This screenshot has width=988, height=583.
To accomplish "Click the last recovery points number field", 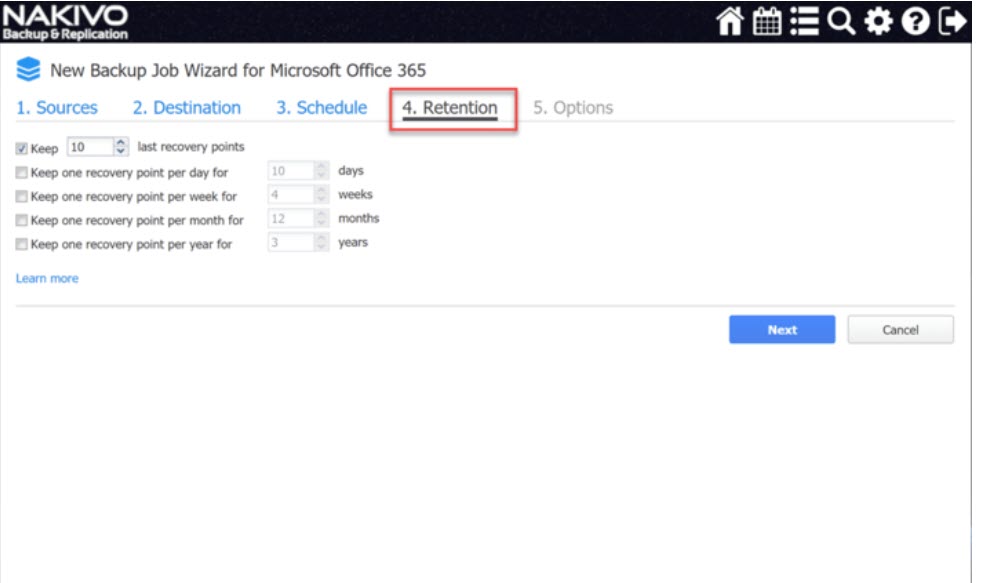I will [89, 147].
